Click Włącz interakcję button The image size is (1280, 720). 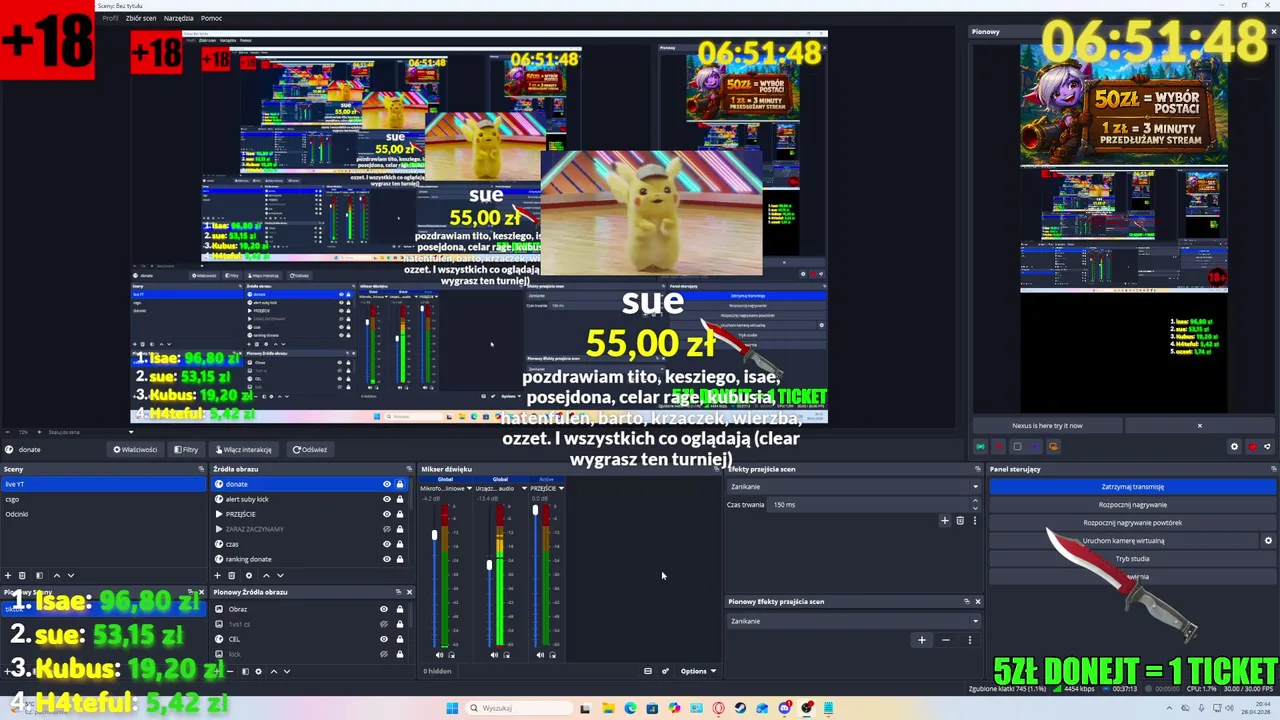tap(243, 449)
